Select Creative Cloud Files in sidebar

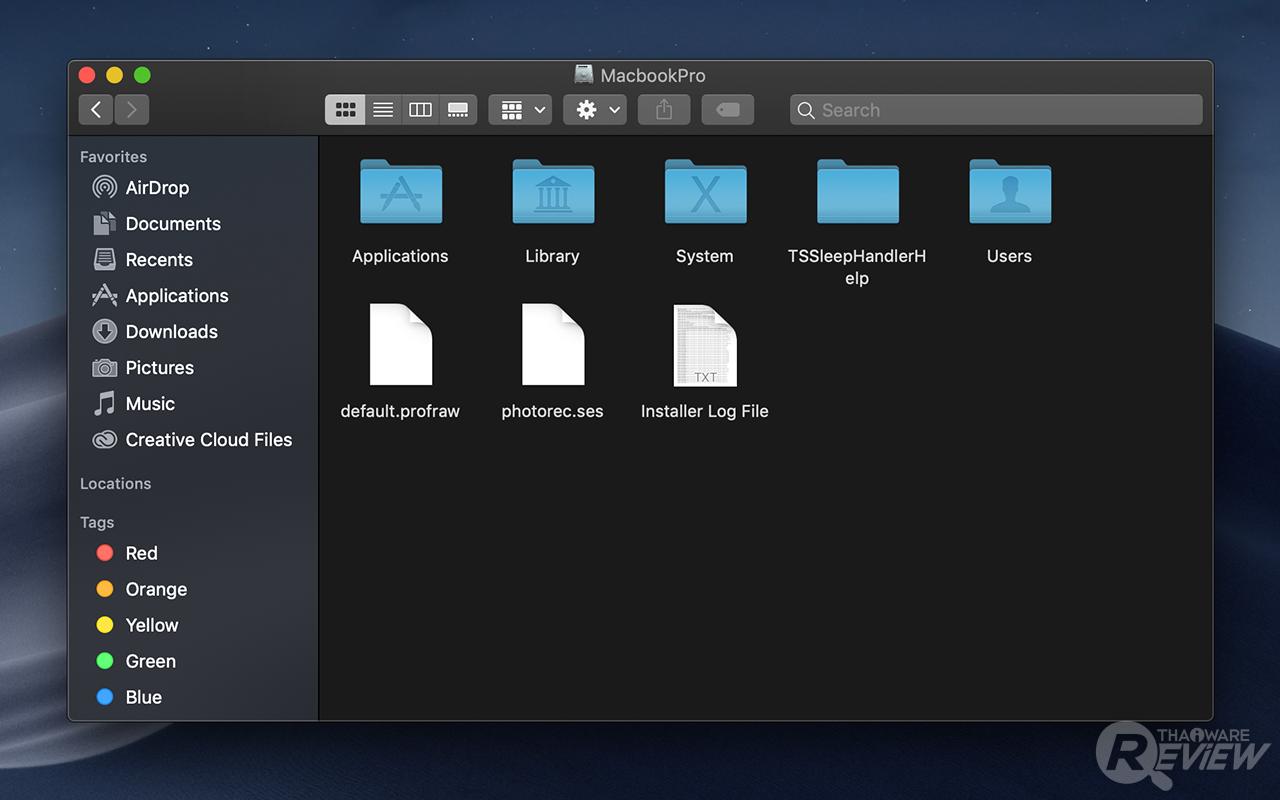coord(208,440)
